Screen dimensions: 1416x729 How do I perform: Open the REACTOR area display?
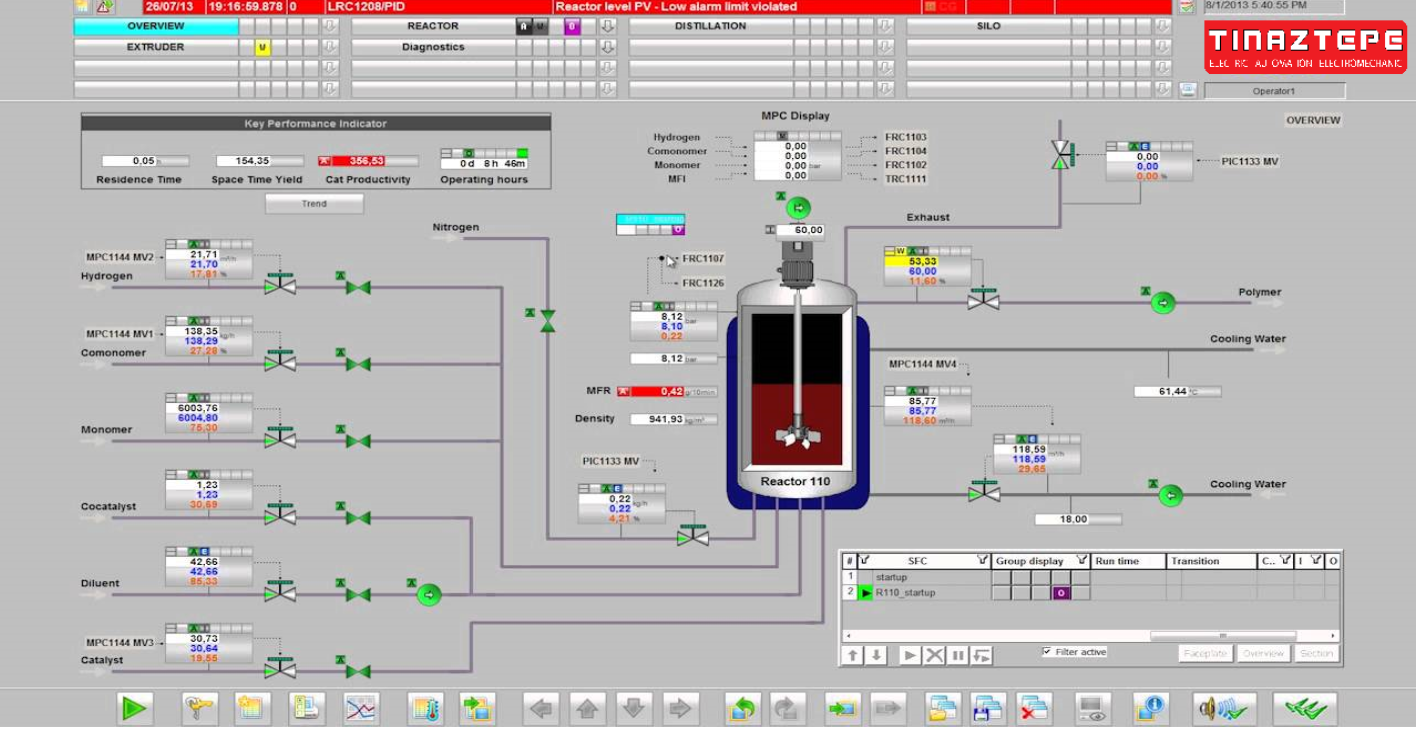click(x=433, y=26)
